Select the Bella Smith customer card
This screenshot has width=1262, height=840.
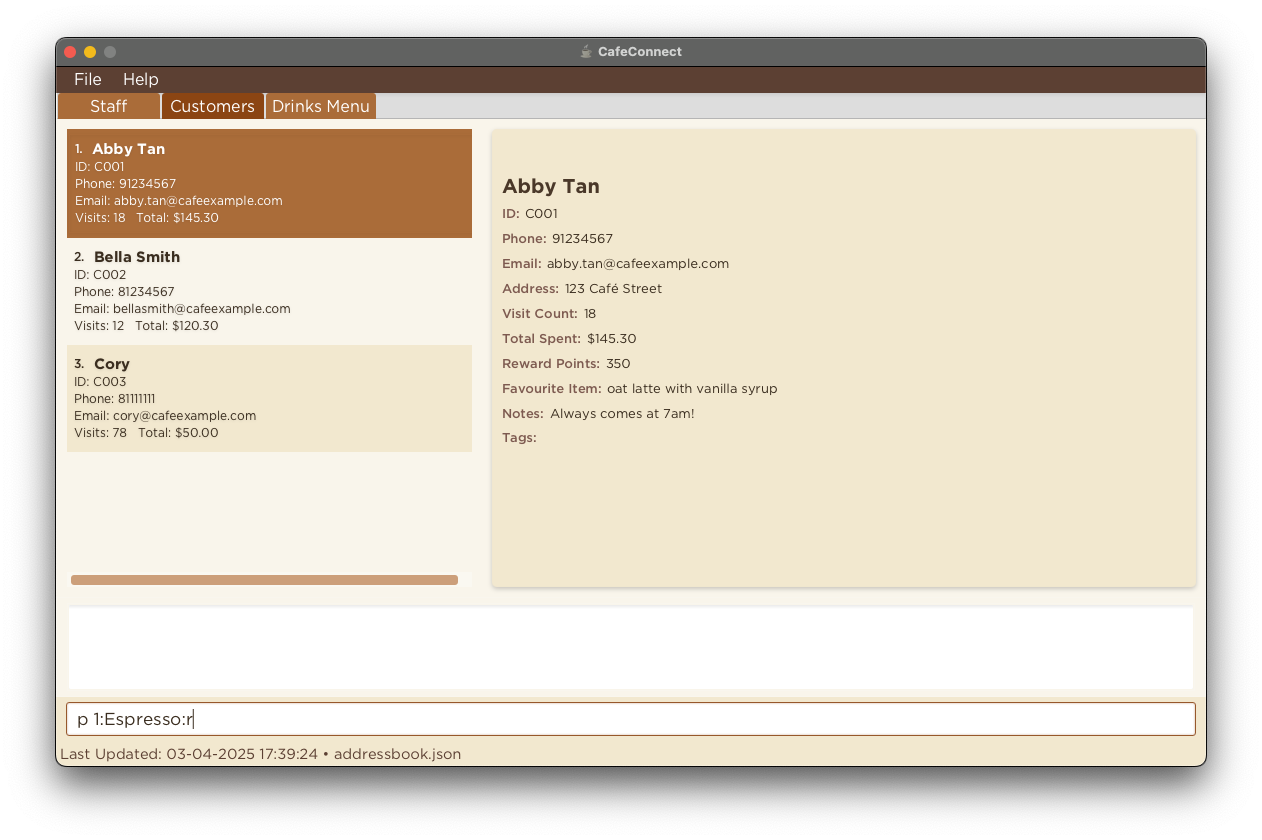point(269,291)
